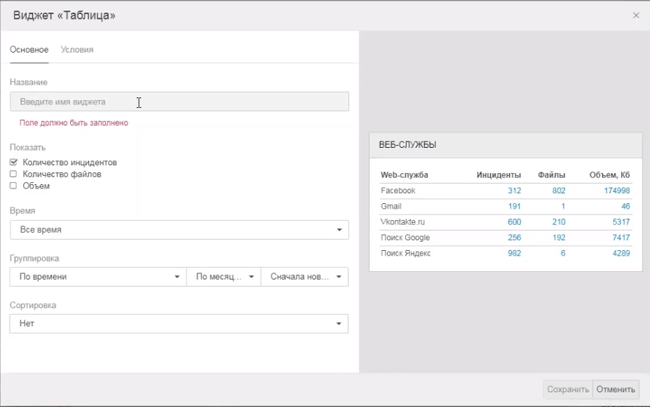Select the Основное tab

pyautogui.click(x=29, y=49)
